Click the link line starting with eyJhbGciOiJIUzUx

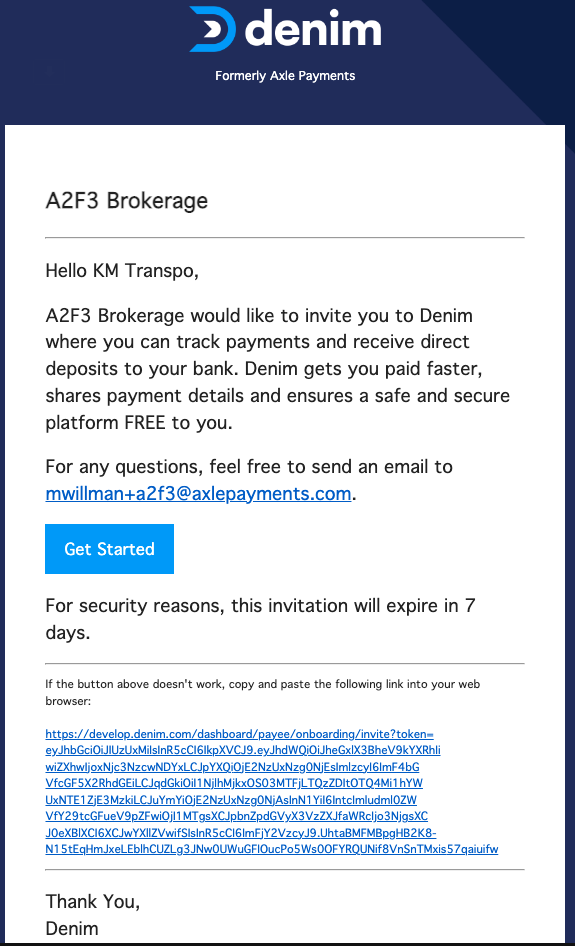[x=243, y=751]
